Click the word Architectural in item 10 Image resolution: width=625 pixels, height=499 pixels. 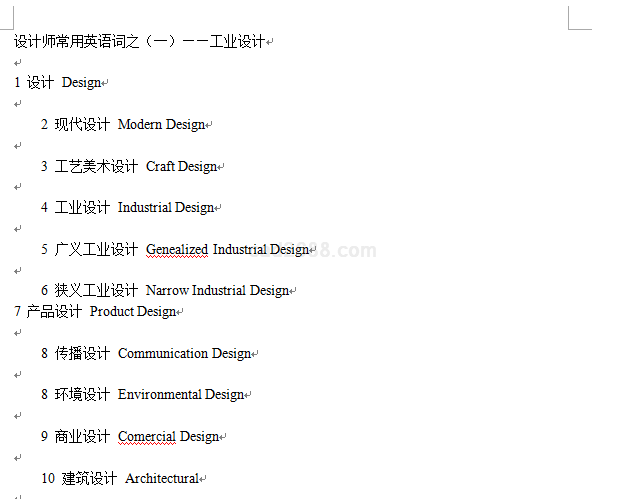pyautogui.click(x=162, y=479)
